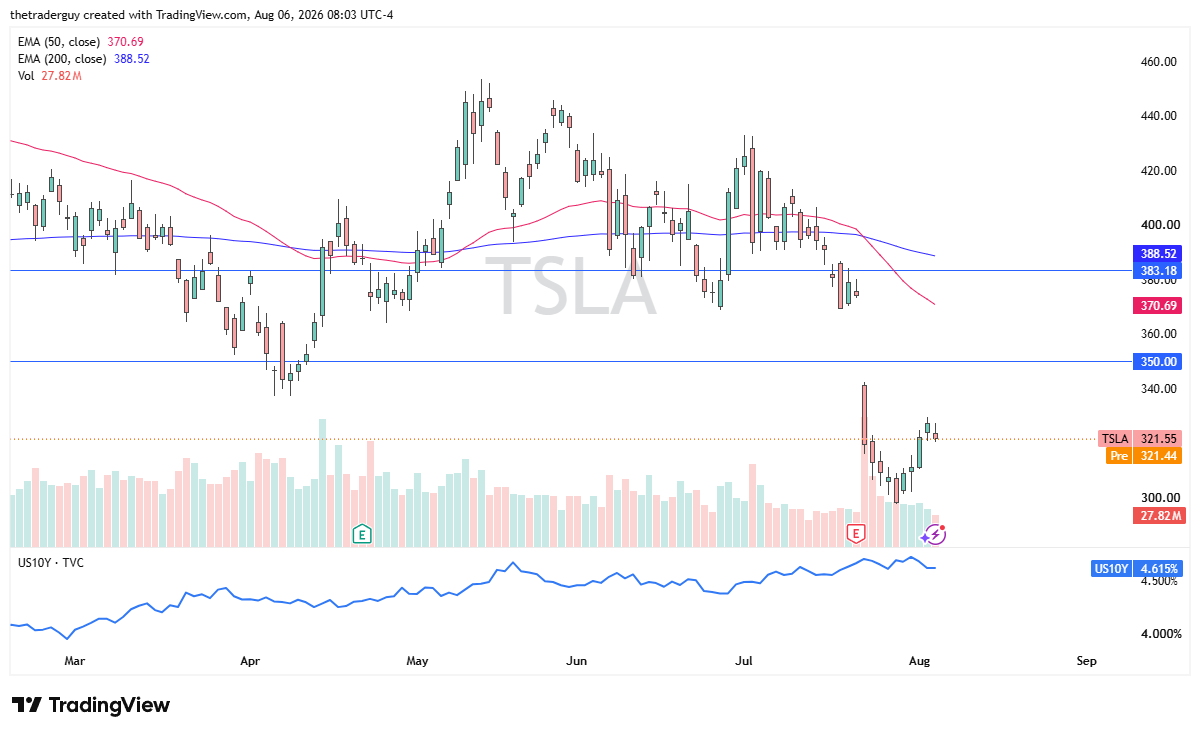Click the Apr label on the time axis
1200x735 pixels.
[250, 661]
